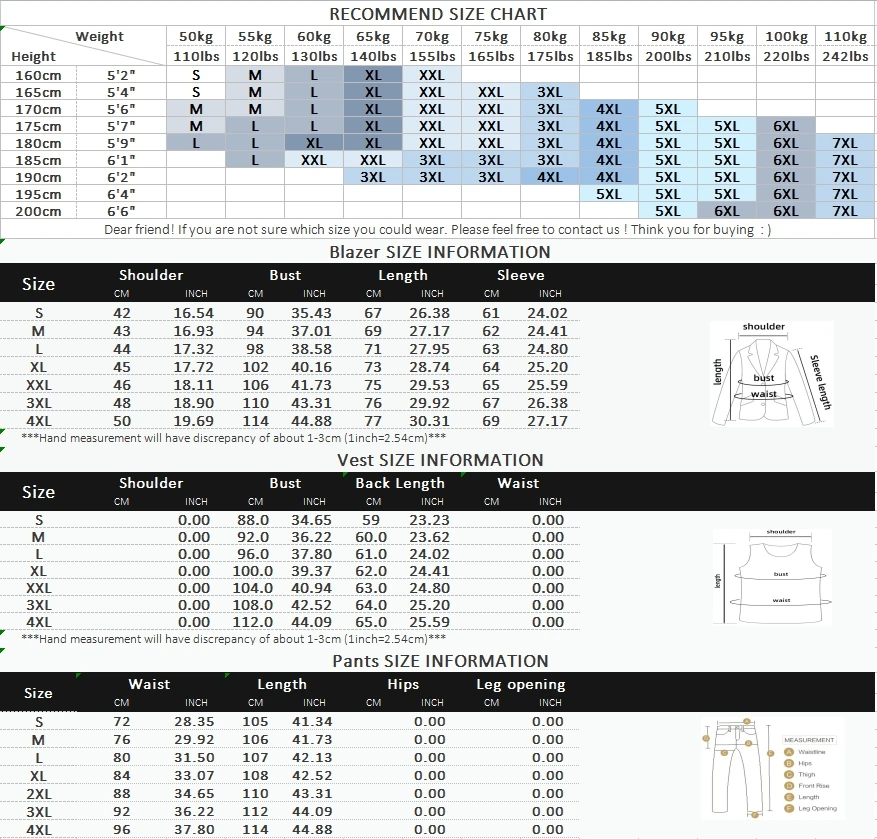The image size is (877, 839).
Task: Select the 200cm height row label
Action: tap(38, 211)
